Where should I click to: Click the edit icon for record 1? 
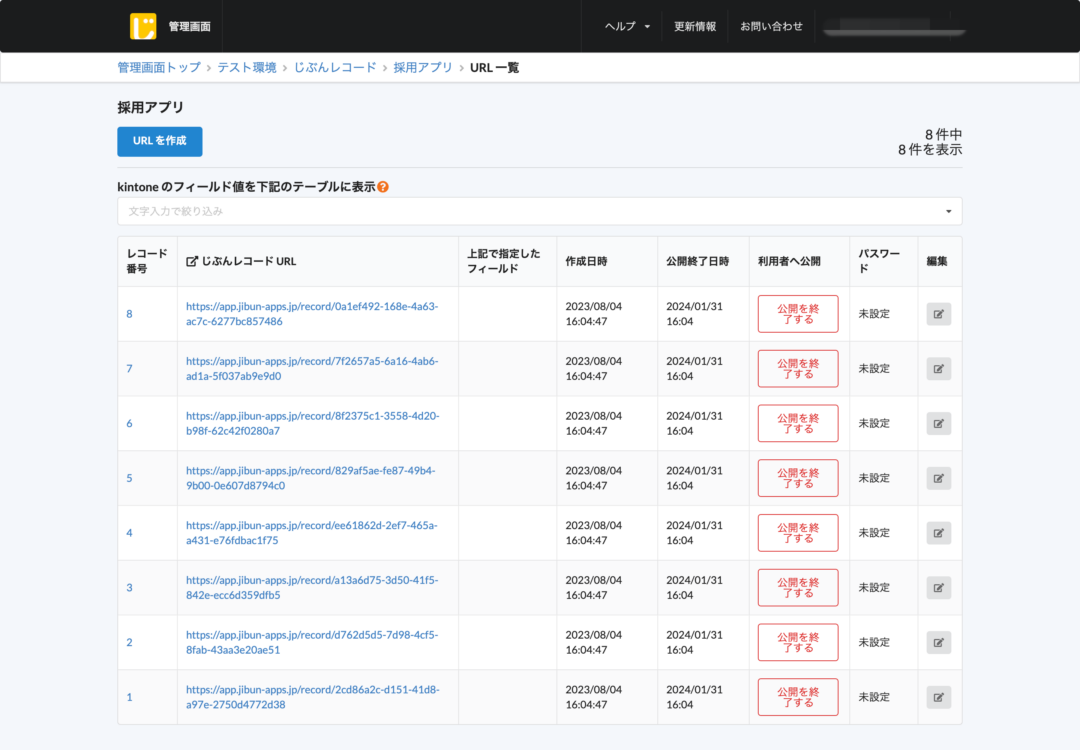[938, 697]
